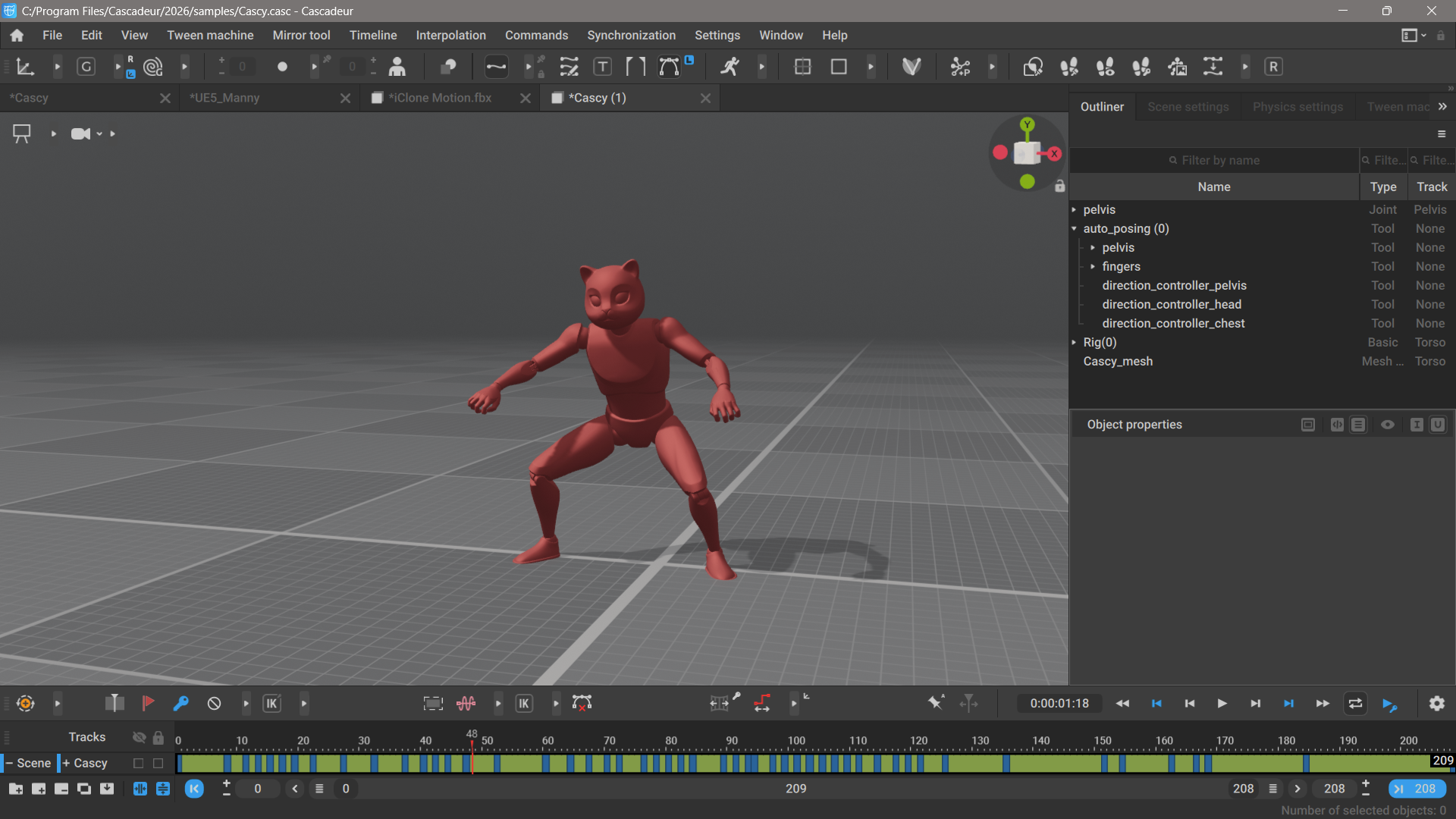Click the pink waveform icon in timeline toolbar
The width and height of the screenshot is (1456, 819).
pos(466,703)
